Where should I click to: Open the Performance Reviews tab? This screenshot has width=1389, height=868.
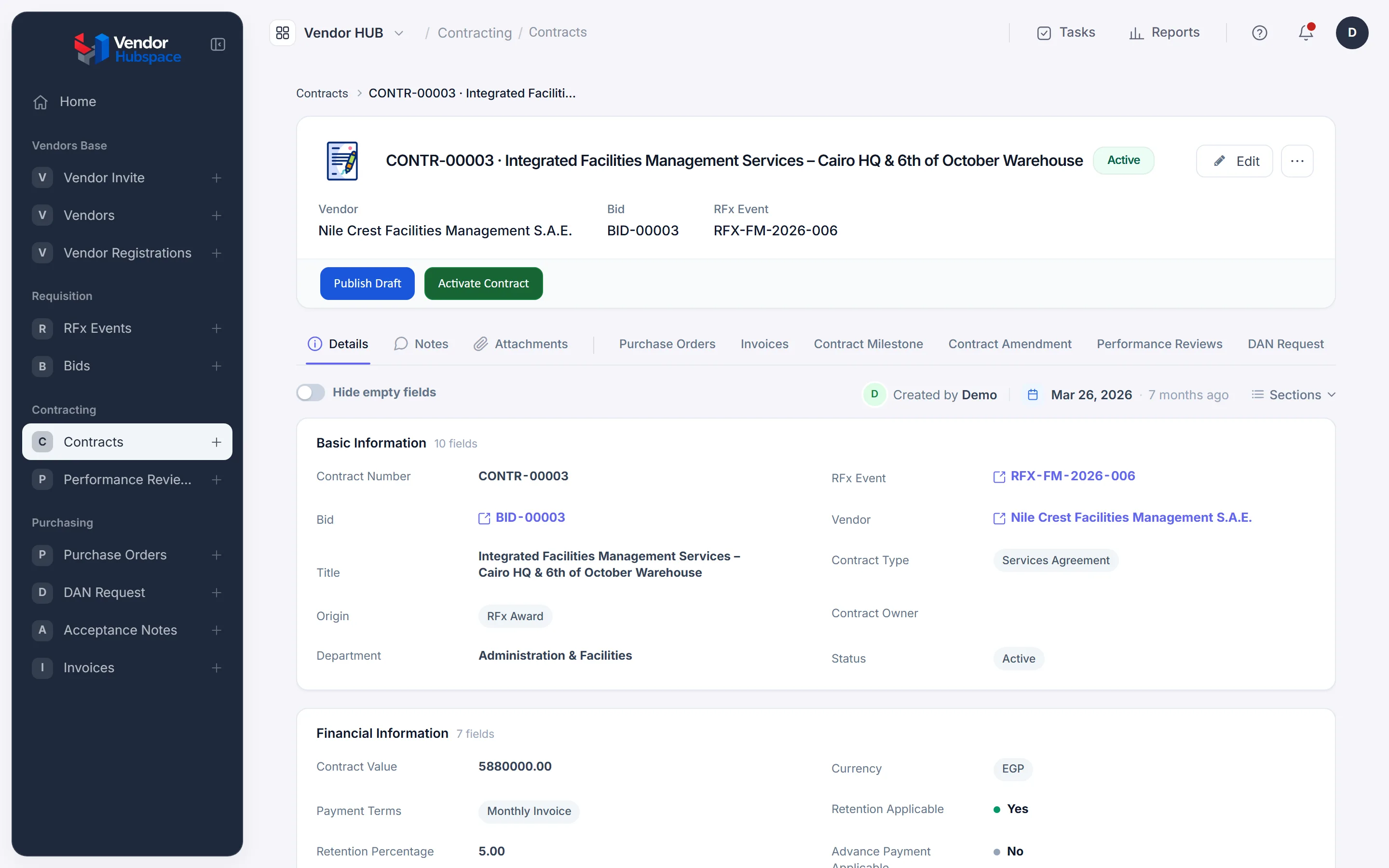pos(1159,344)
